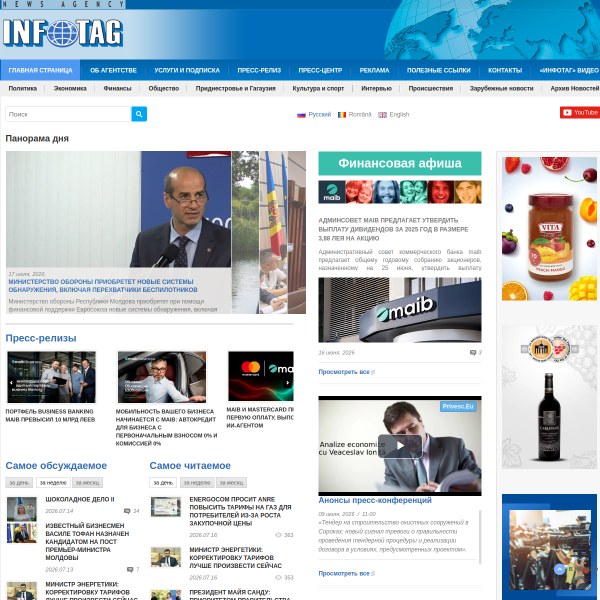Click views eye icon showing 363
Viewport: 600px width, 600px height.
click(278, 535)
